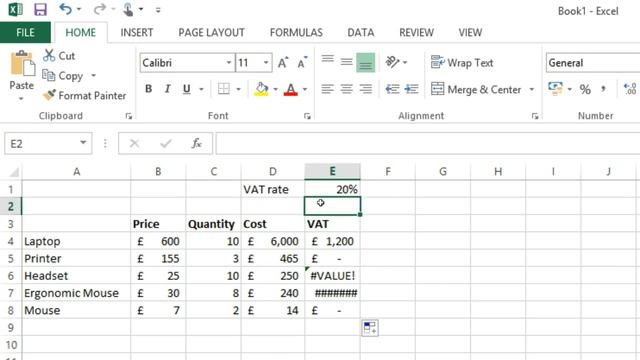Screen dimensions: 640x360
Task: Expand the Paste options dropdown
Action: [x=21, y=99]
